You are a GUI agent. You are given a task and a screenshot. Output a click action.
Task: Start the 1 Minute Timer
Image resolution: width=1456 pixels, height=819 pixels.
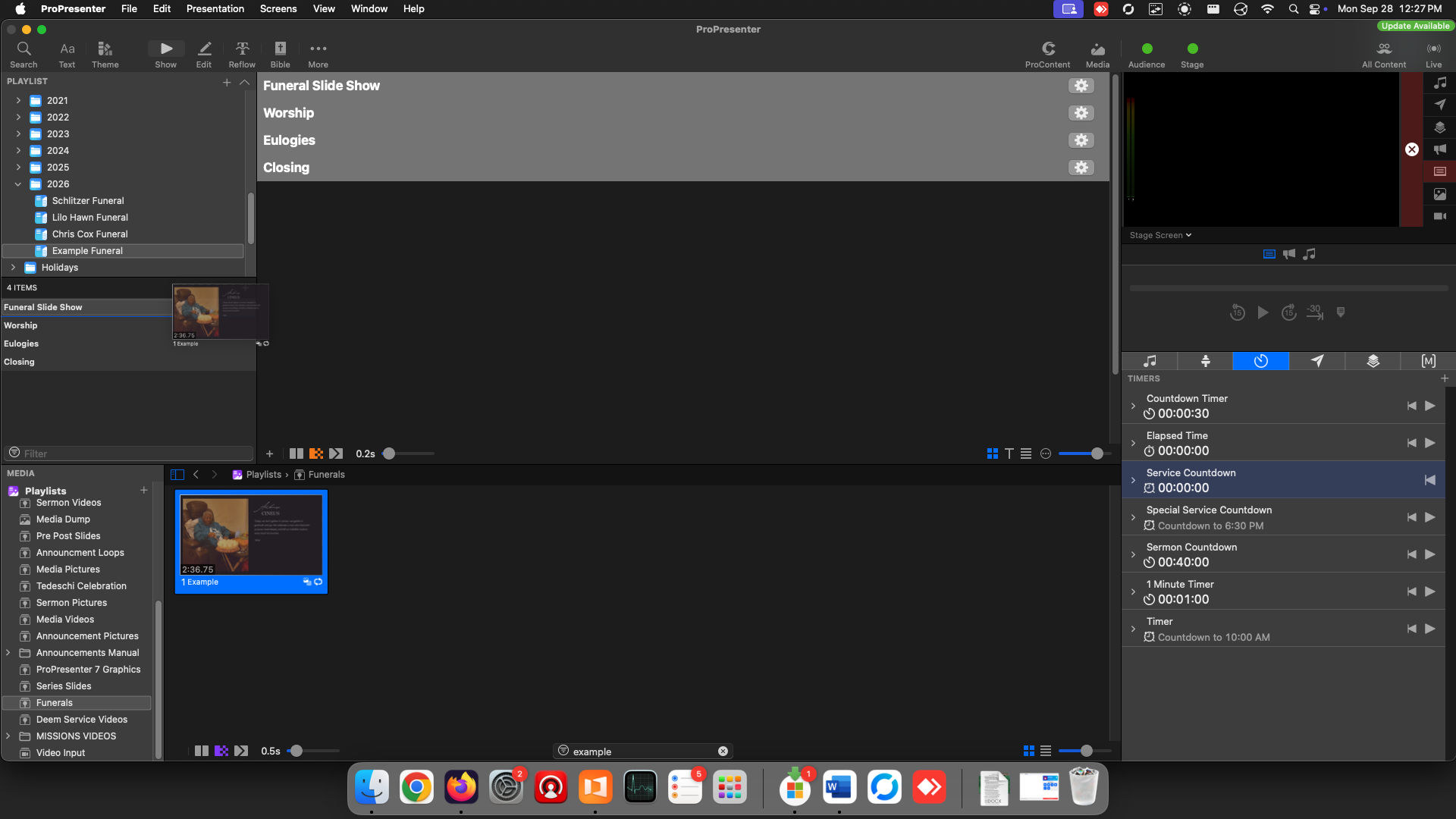[x=1430, y=591]
